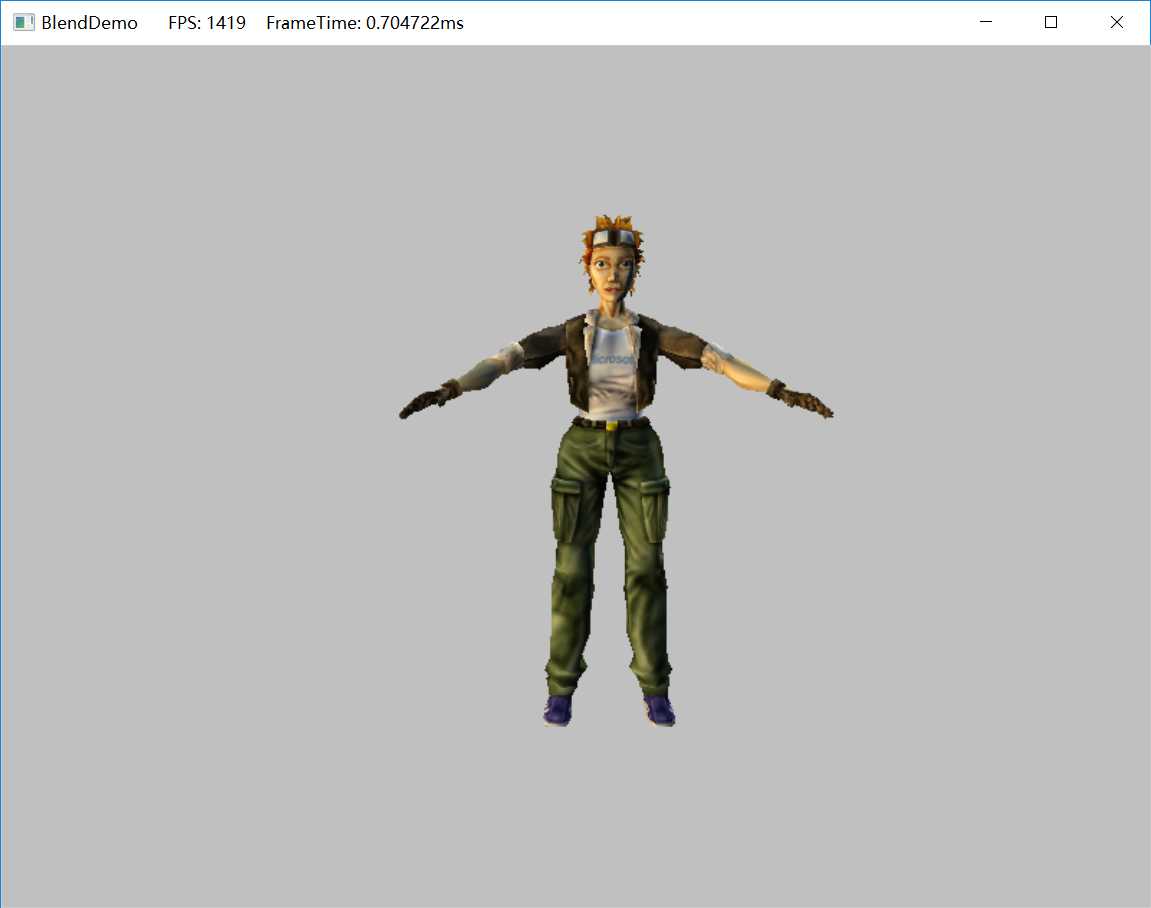Maximize the BlendDemo window
Screen dimensions: 1151x908
point(1050,22)
